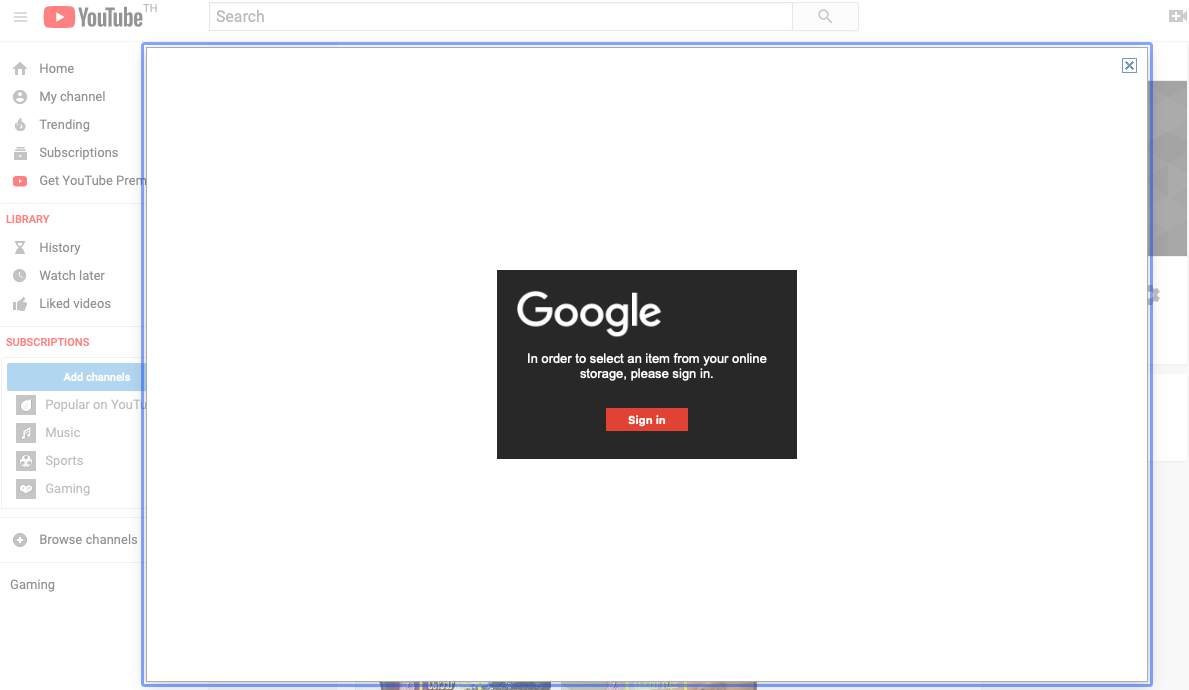The width and height of the screenshot is (1189, 690).
Task: Click the Add channels button
Action: click(76, 377)
